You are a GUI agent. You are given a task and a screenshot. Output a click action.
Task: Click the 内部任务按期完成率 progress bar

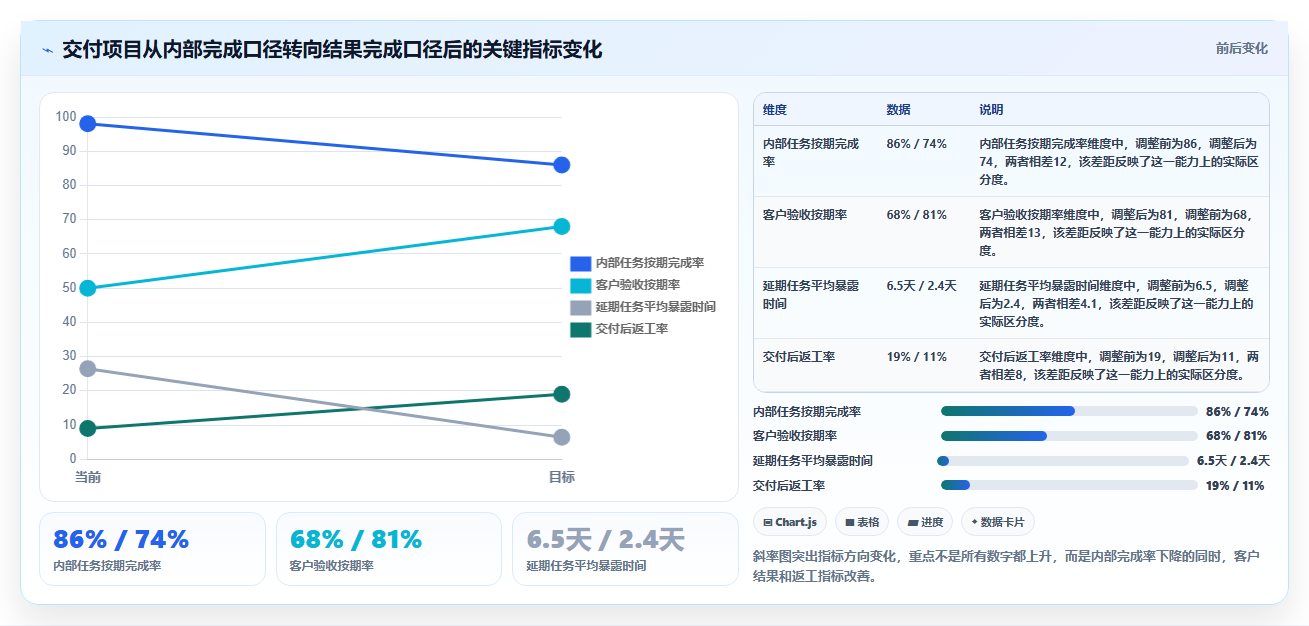tap(1069, 411)
